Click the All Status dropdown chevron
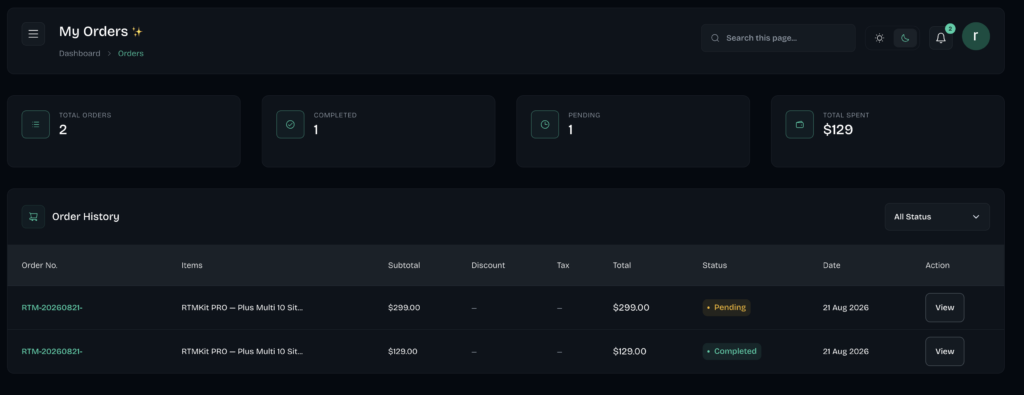 pyautogui.click(x=976, y=217)
